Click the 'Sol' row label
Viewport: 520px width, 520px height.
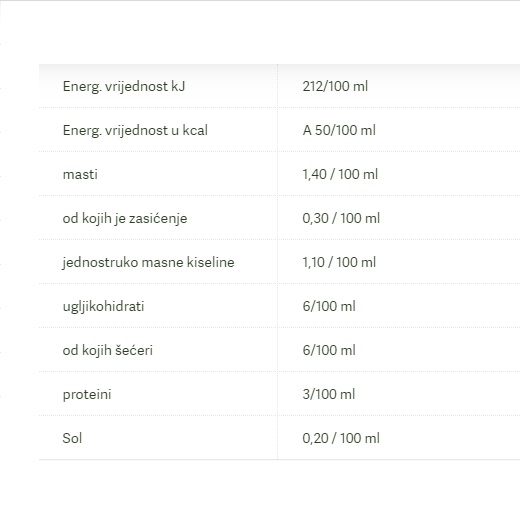pos(72,438)
